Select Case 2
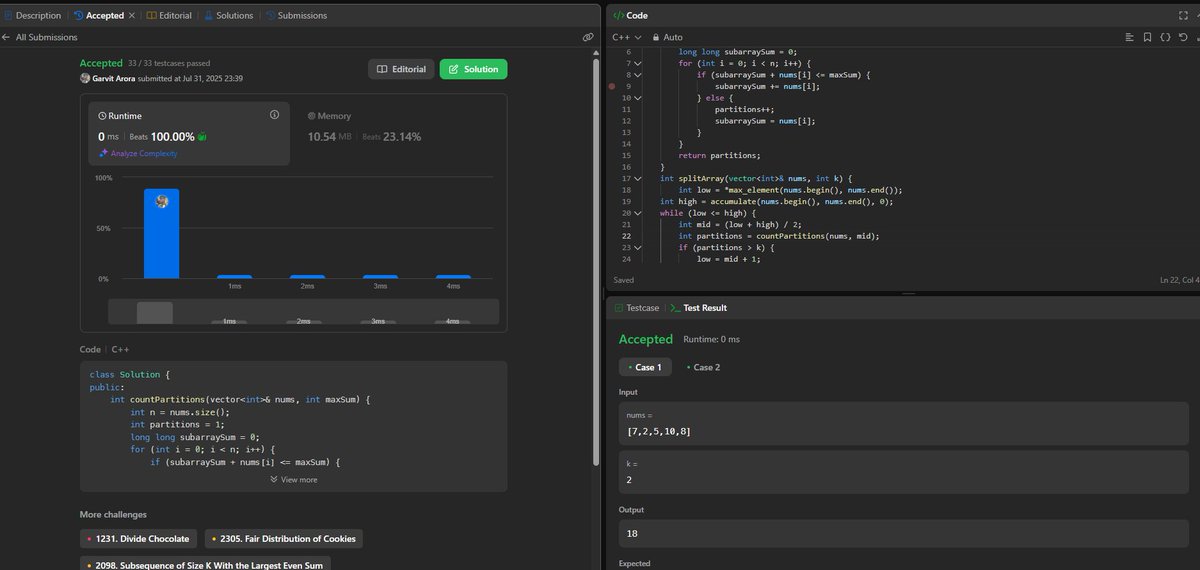This screenshot has width=1200, height=570. (703, 367)
